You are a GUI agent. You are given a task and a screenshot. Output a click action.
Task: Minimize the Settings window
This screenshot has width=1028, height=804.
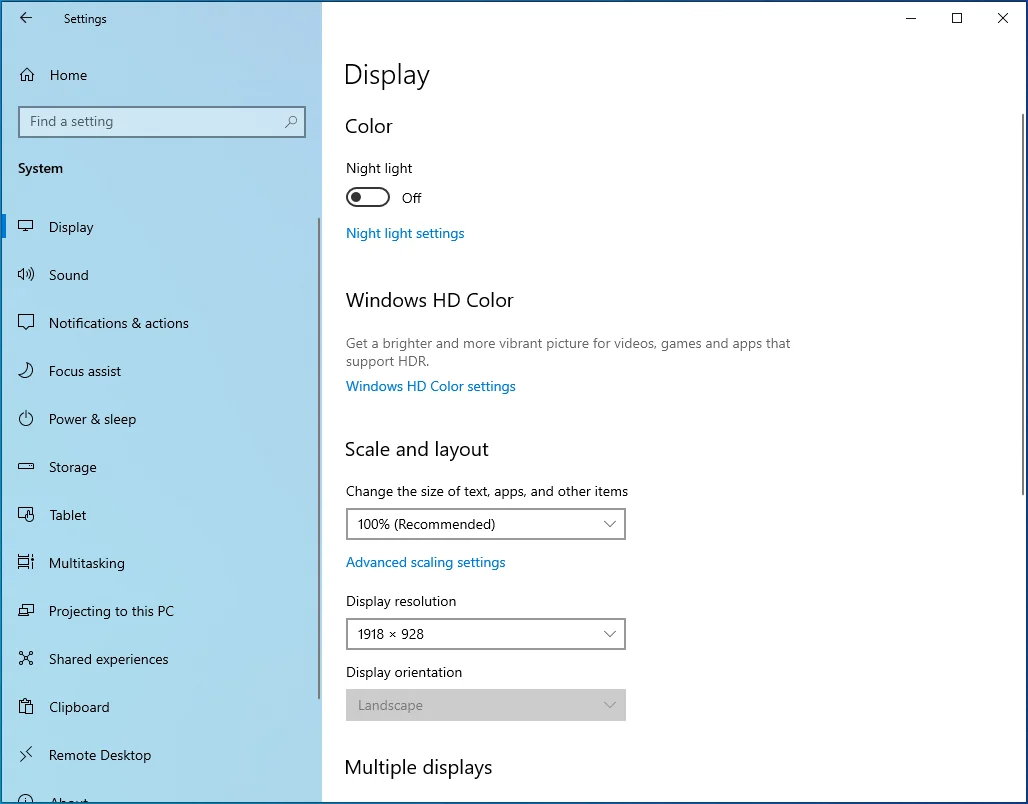coord(911,18)
